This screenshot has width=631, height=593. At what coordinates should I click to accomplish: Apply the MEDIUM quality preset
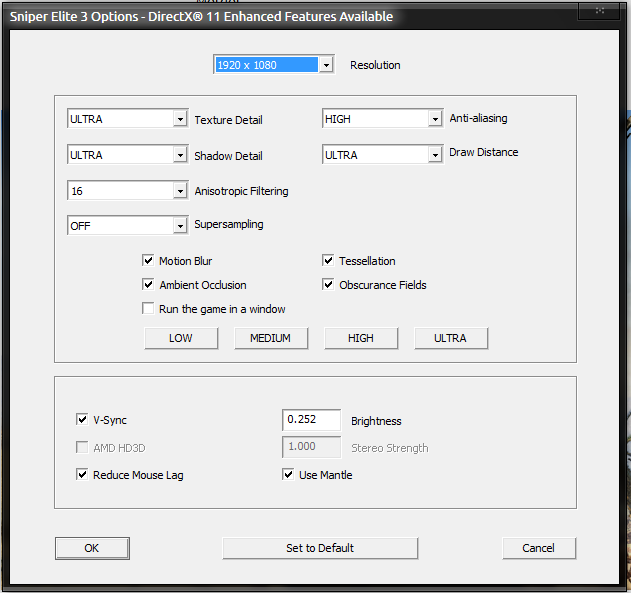pos(271,338)
